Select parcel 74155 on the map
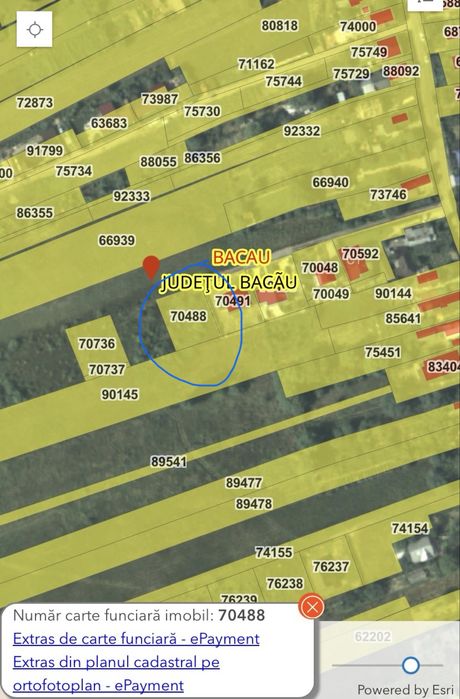The height and width of the screenshot is (699, 460). click(274, 552)
